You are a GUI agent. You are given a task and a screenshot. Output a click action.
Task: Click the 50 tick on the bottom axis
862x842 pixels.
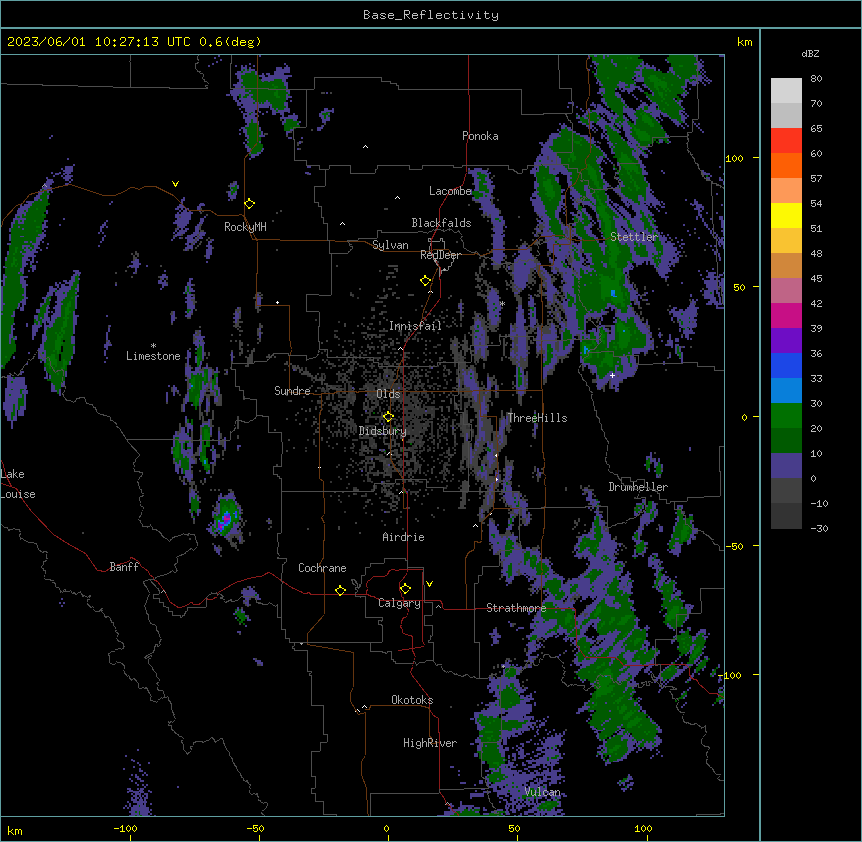pos(514,828)
